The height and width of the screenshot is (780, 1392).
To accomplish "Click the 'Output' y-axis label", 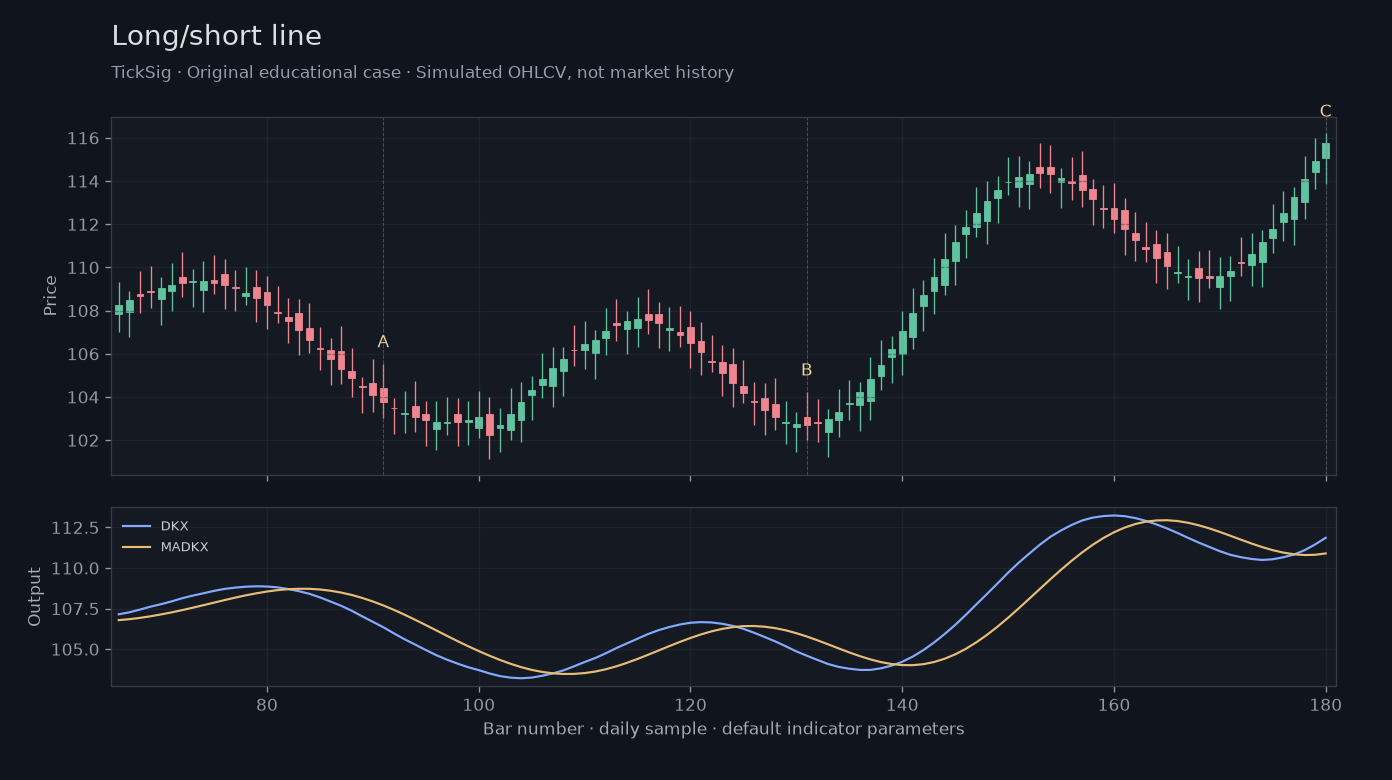I will pyautogui.click(x=35, y=597).
